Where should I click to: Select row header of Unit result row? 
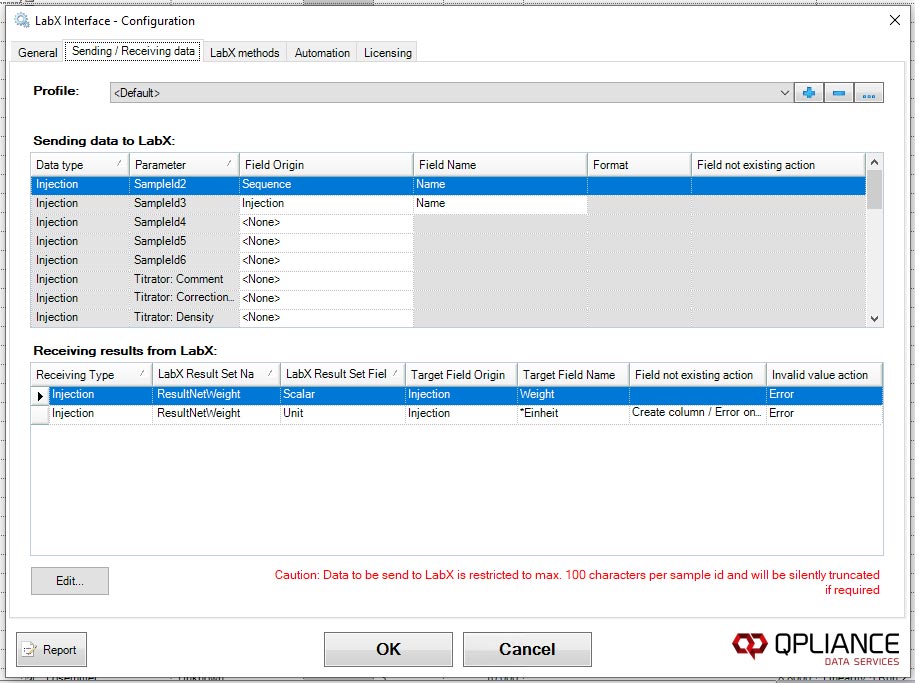40,414
